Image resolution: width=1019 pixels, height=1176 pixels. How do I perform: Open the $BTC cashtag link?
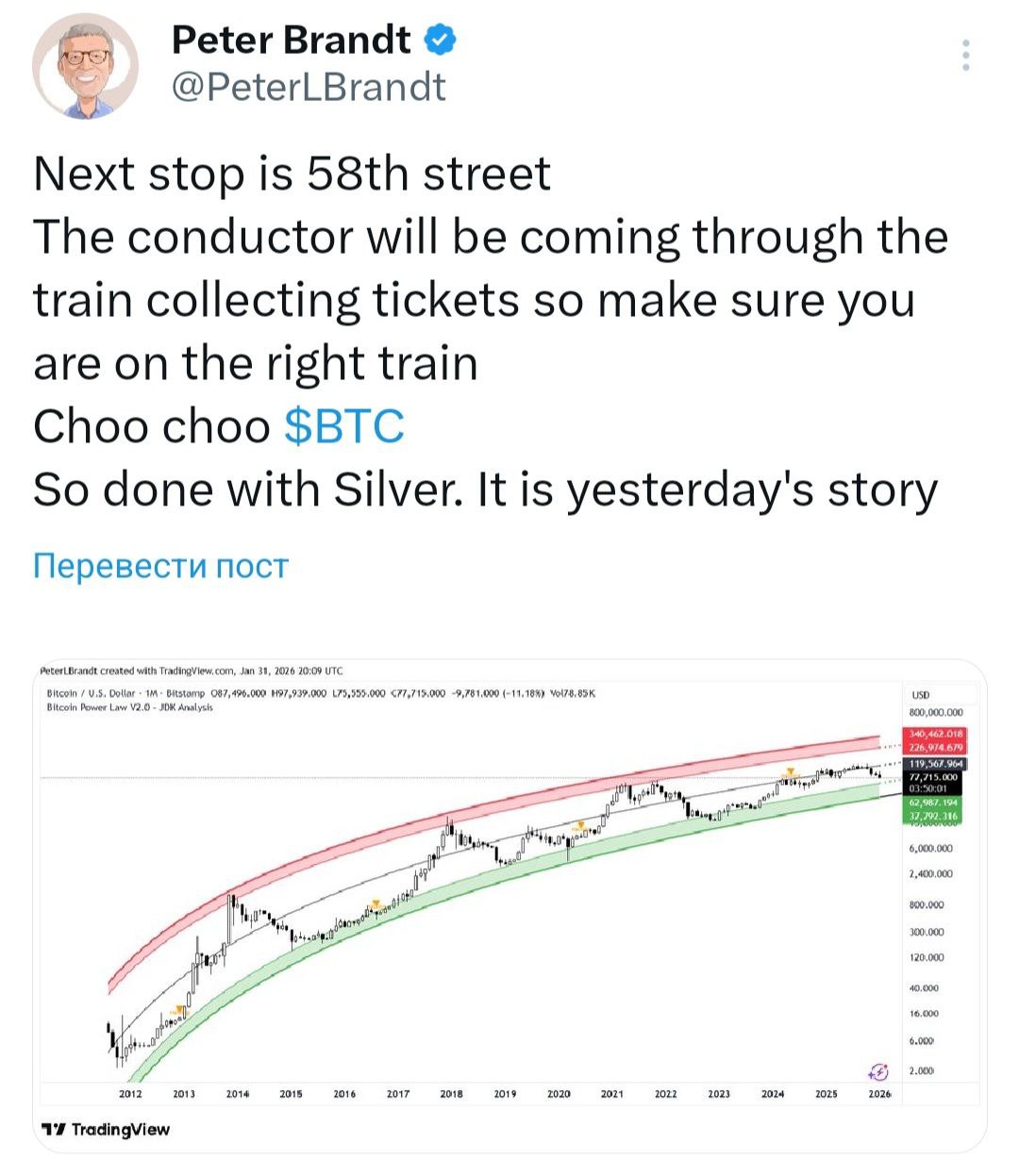coord(345,424)
